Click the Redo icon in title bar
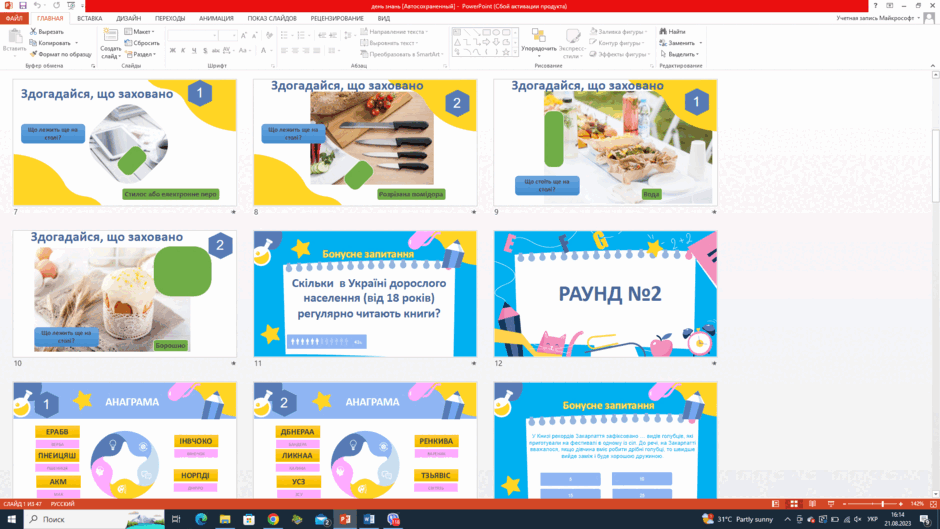The width and height of the screenshot is (940, 529). [x=56, y=5]
